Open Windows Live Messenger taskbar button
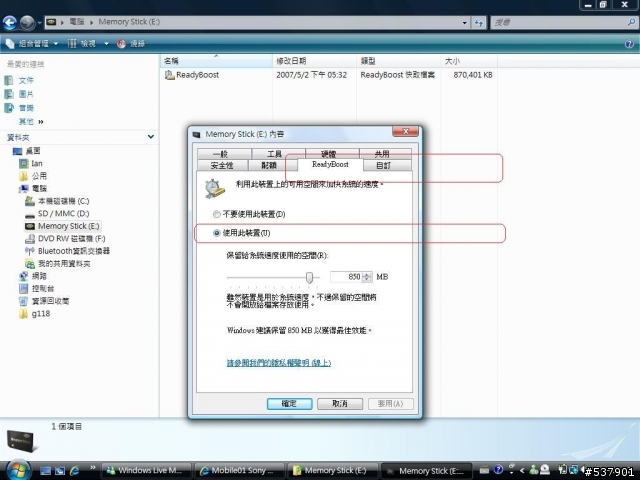640x480 pixels. click(x=146, y=471)
